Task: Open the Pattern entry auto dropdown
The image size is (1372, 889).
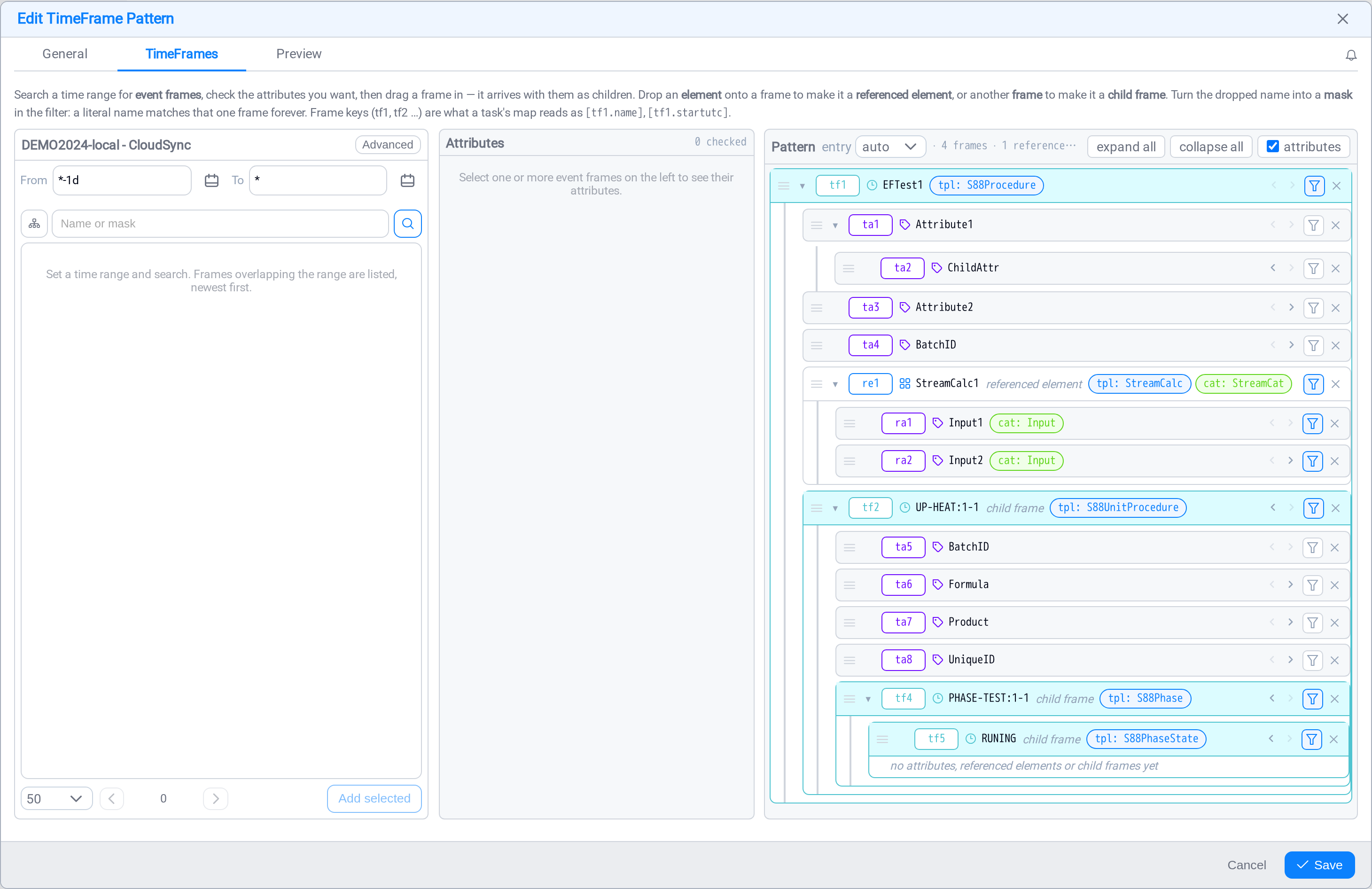Action: (890, 147)
